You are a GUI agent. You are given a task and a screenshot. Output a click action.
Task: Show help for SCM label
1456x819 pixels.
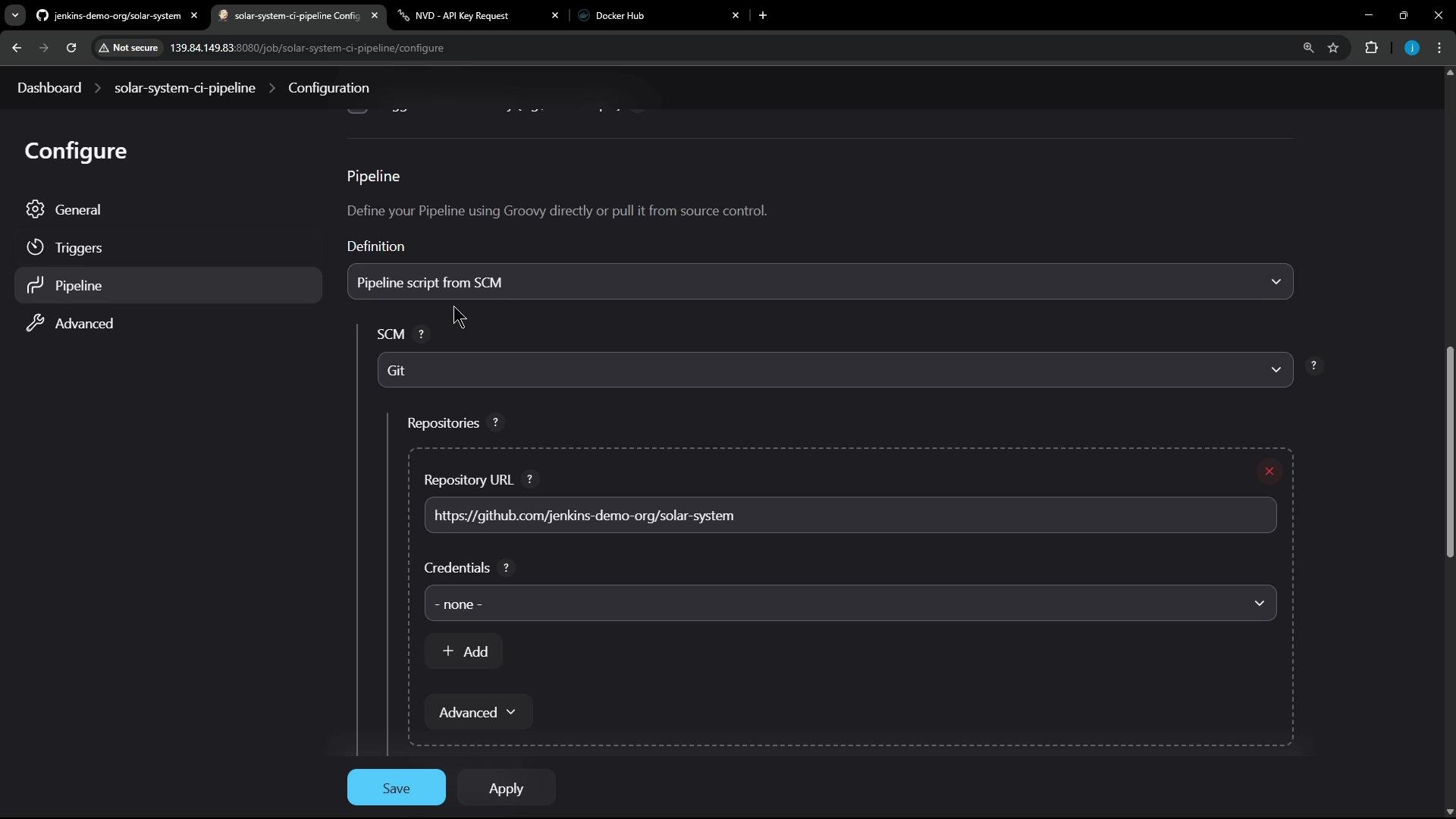(421, 334)
